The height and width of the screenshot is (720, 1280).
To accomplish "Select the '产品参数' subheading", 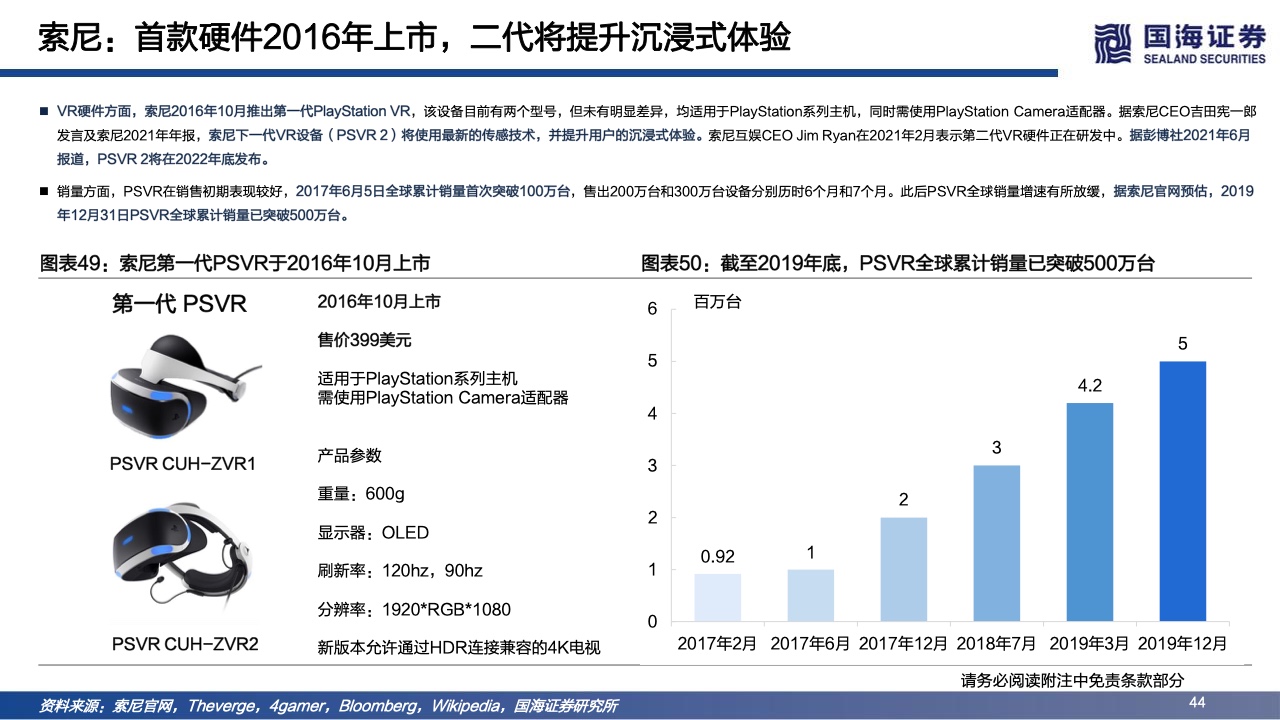I will pos(349,455).
